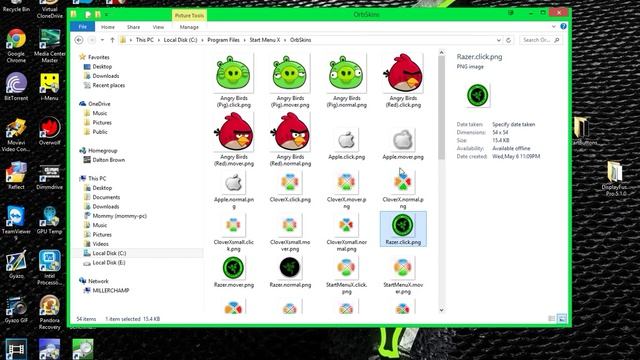Select Razer.mover.png icon file

tap(233, 272)
